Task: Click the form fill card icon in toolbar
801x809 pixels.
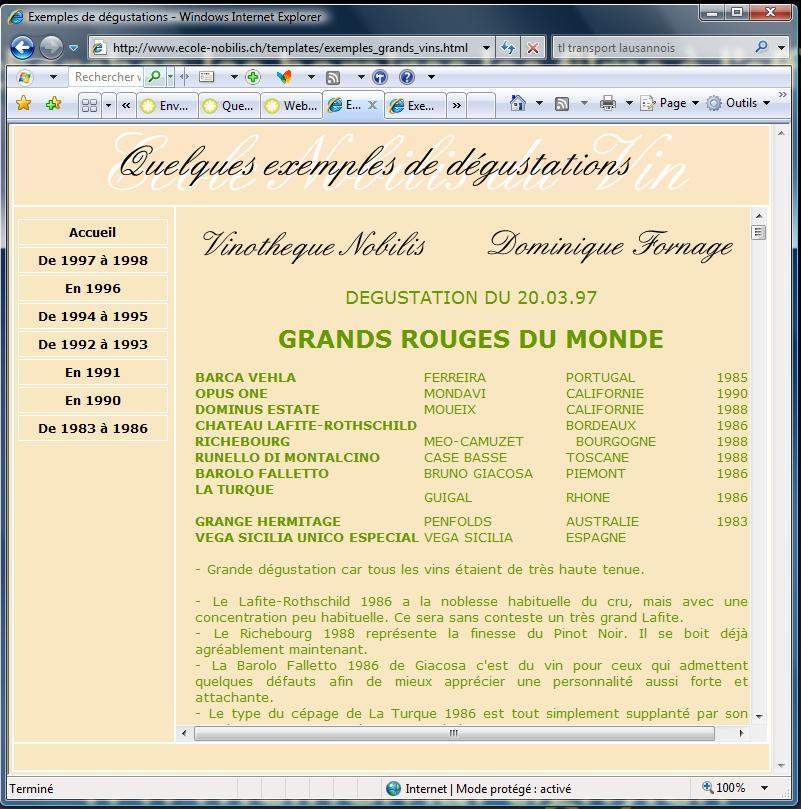Action: click(206, 77)
